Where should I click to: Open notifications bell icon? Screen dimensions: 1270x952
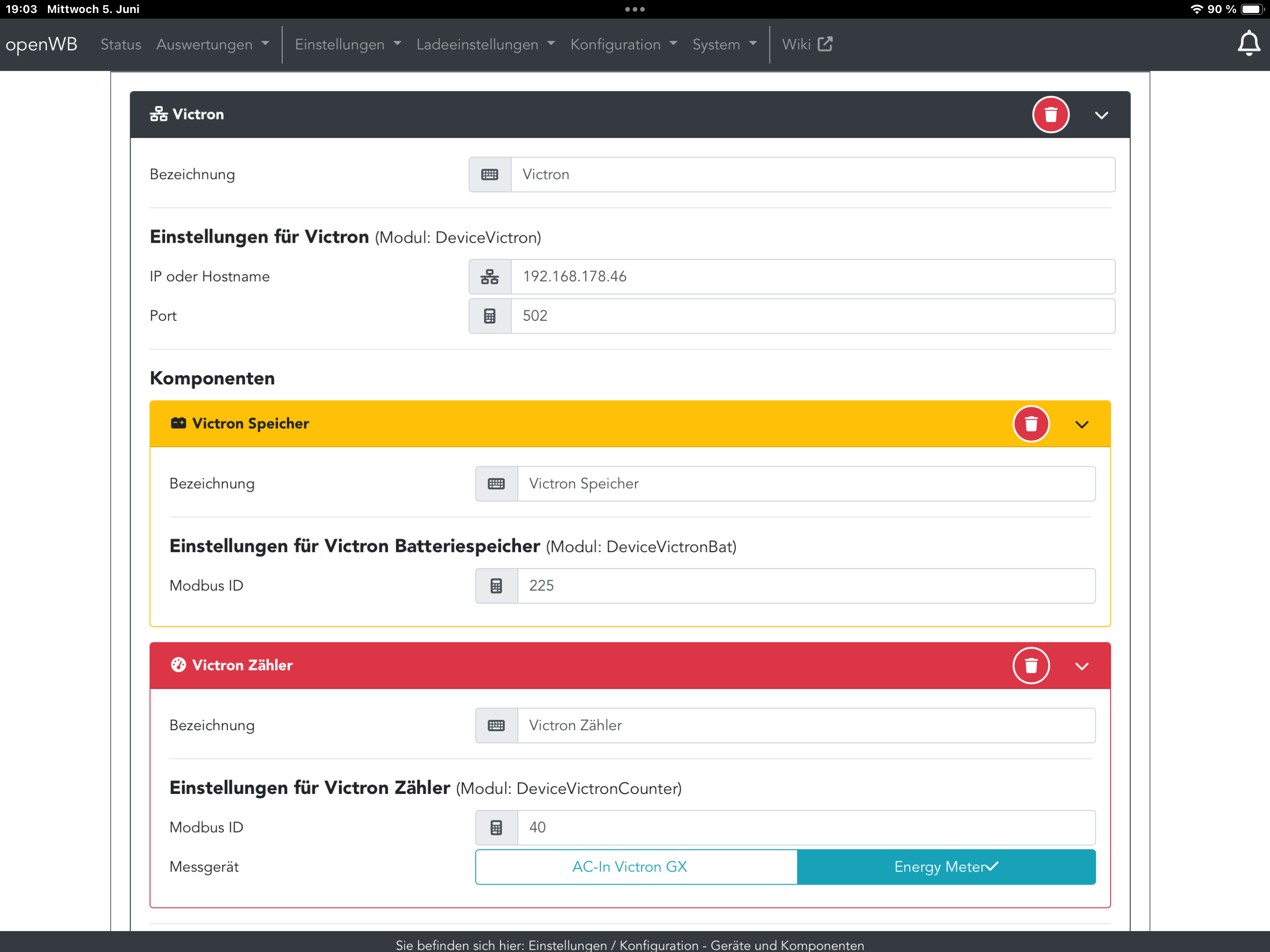tap(1247, 44)
